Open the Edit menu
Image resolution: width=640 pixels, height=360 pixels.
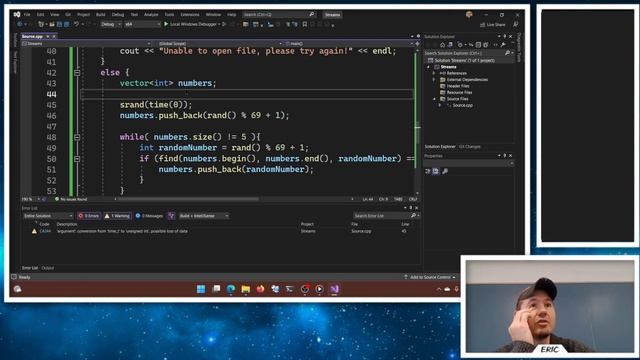pyautogui.click(x=40, y=14)
